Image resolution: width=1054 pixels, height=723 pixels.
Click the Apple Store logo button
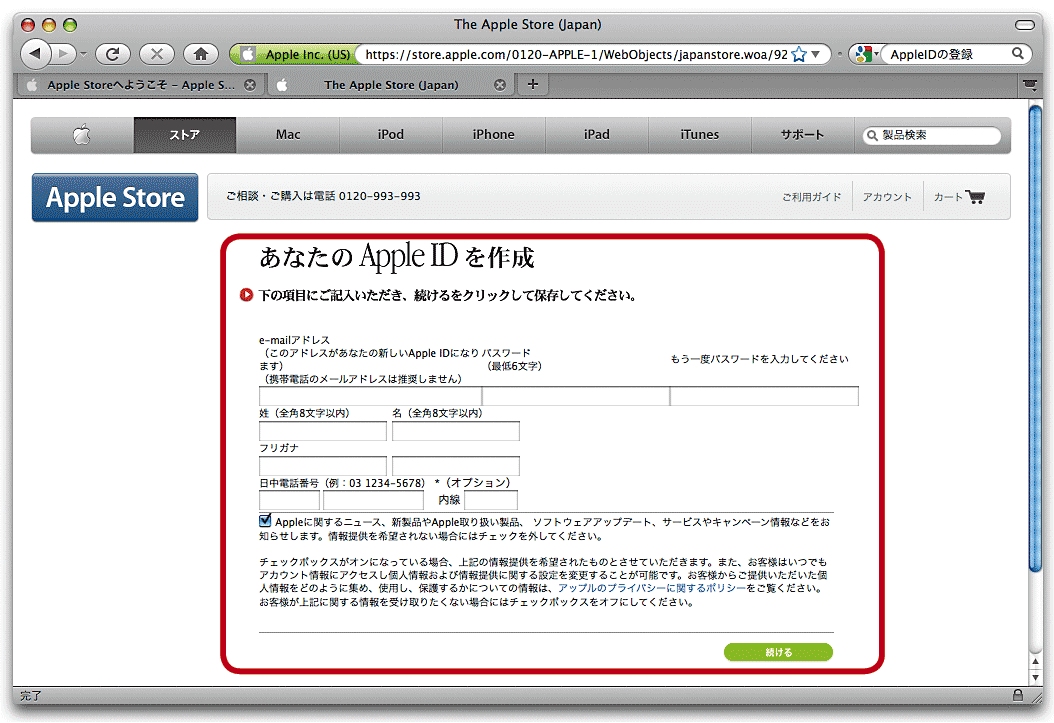point(115,198)
